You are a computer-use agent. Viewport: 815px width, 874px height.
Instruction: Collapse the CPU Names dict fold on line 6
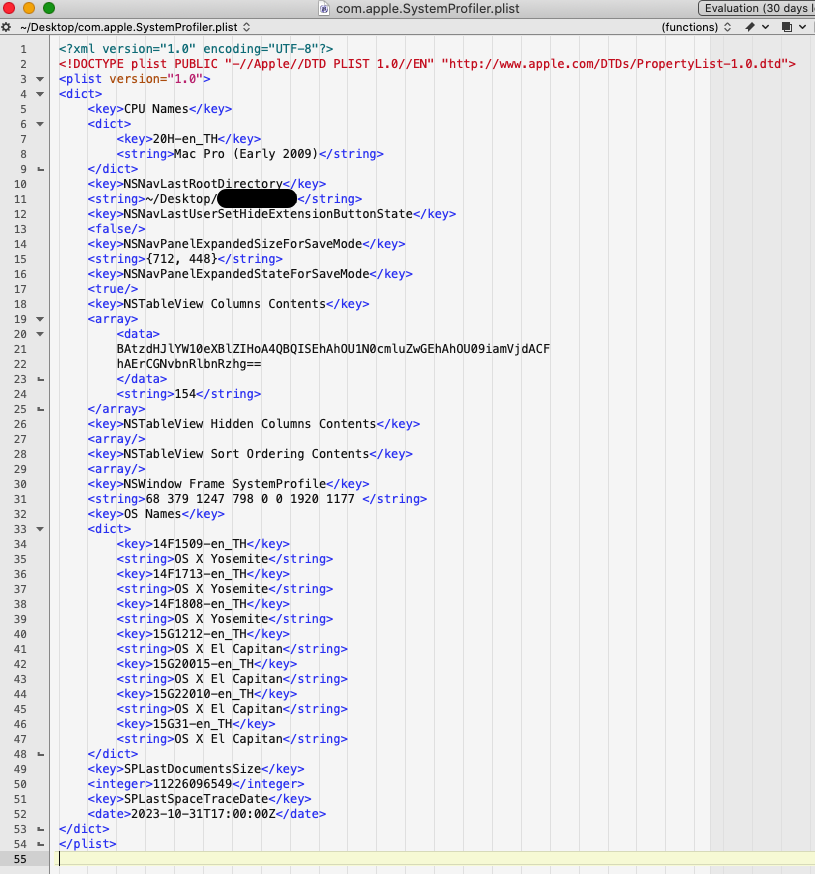[40, 124]
